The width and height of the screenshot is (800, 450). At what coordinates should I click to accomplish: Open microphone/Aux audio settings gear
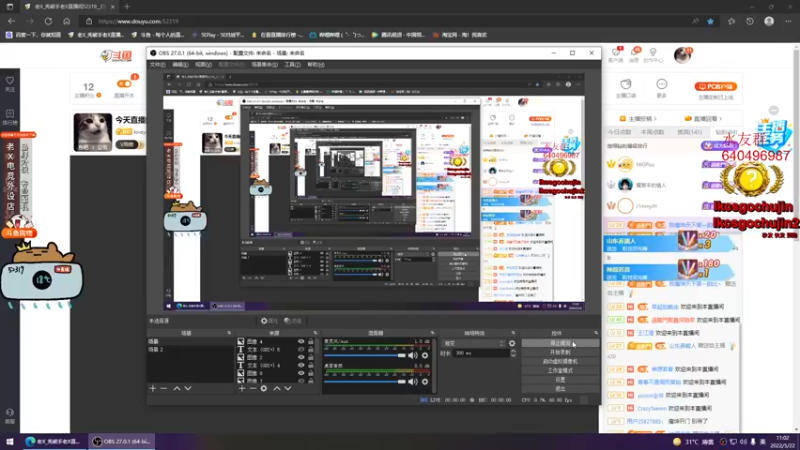tap(424, 356)
